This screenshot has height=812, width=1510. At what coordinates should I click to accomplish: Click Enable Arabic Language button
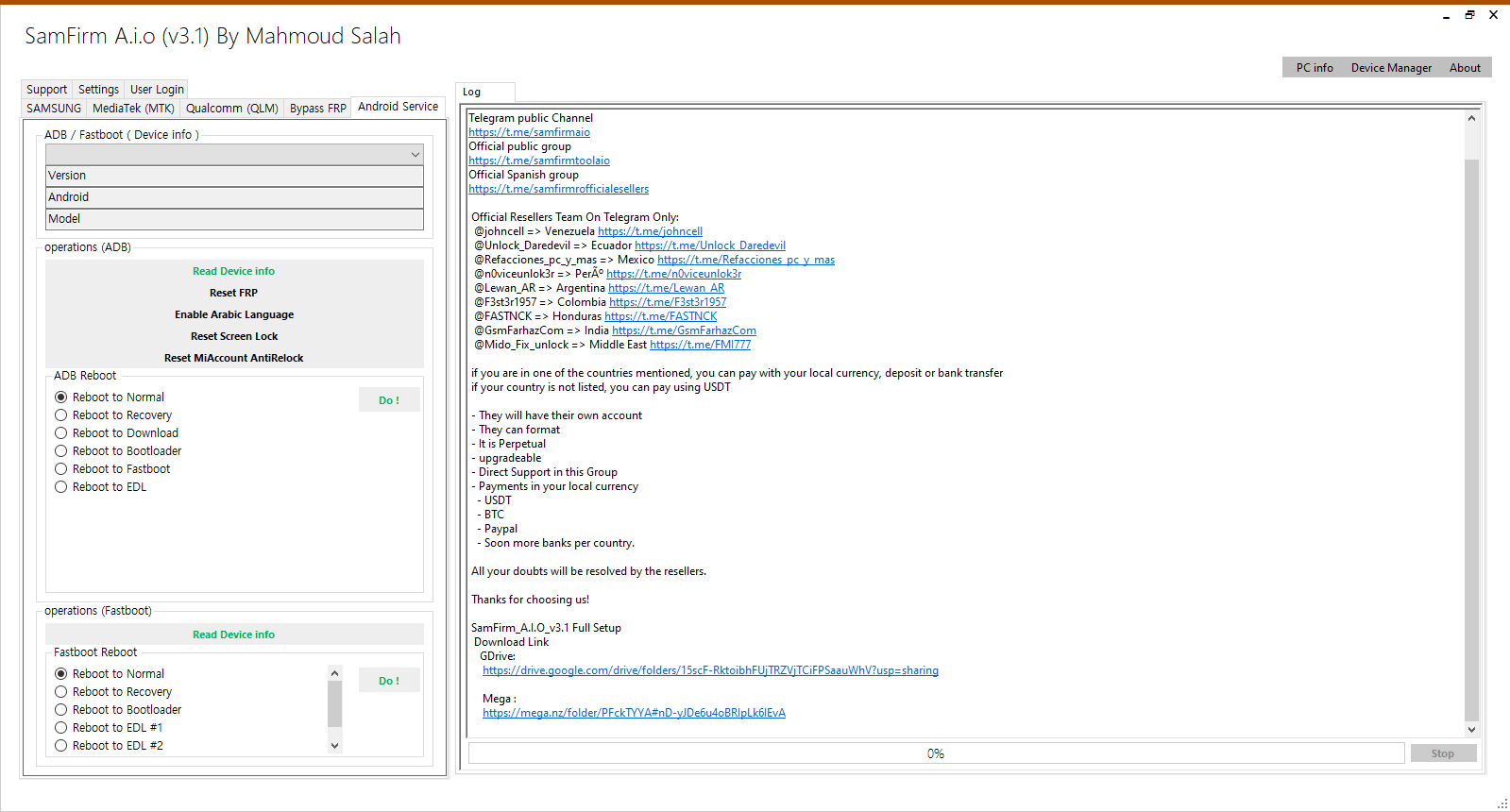coord(234,314)
